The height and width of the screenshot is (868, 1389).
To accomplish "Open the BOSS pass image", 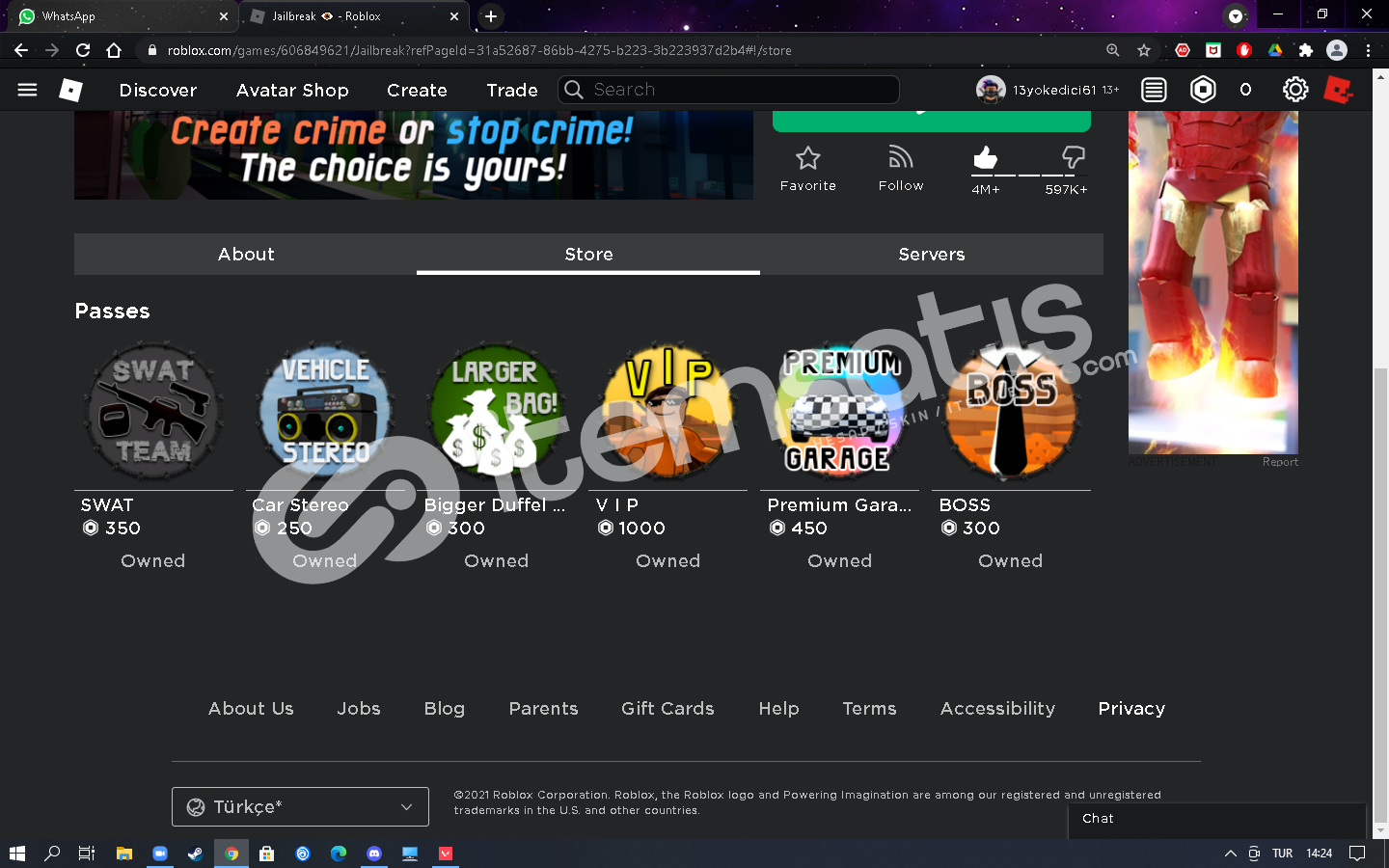I will (1011, 411).
